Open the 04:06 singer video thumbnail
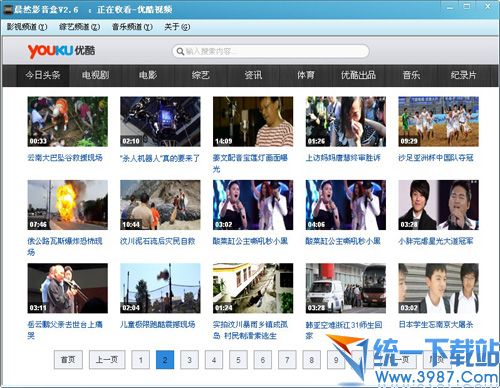The image size is (500, 388). [x=346, y=205]
